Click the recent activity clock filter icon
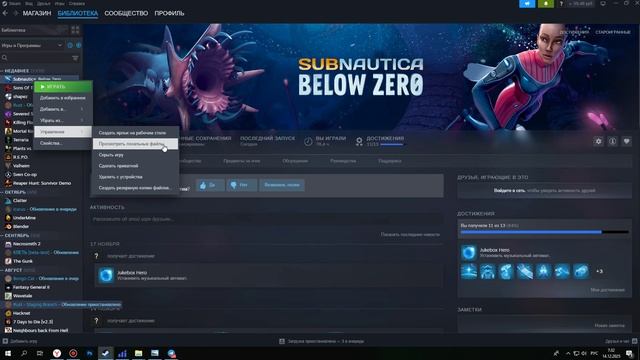 pos(70,45)
